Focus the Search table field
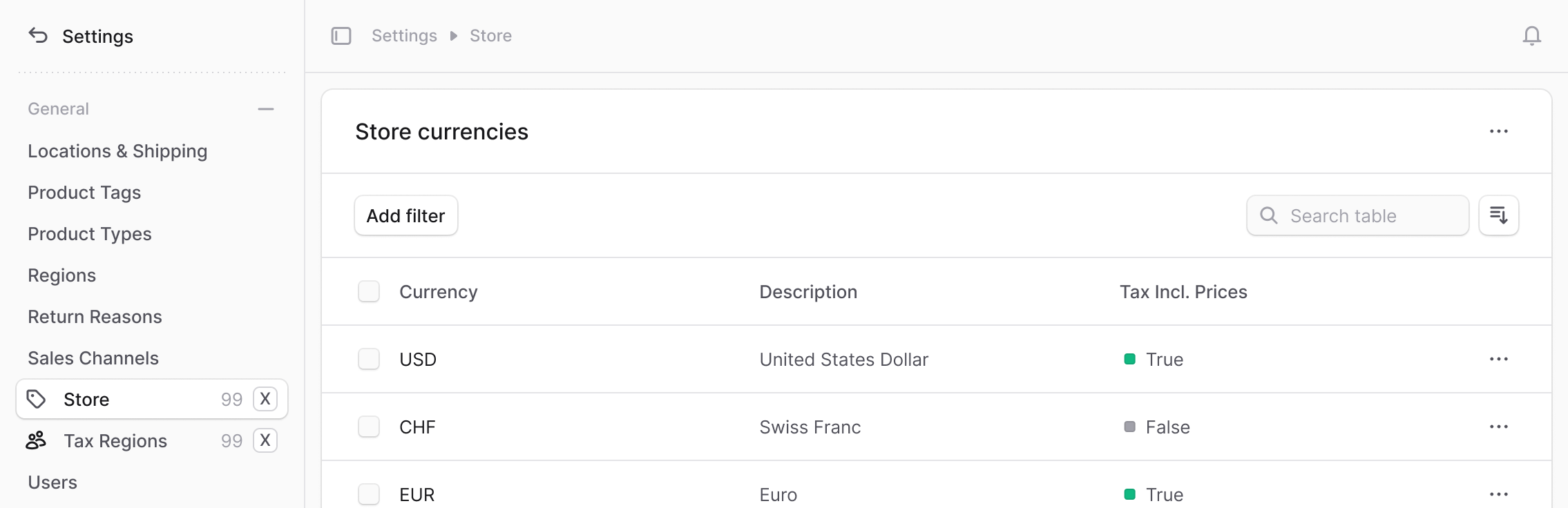 click(x=1357, y=215)
